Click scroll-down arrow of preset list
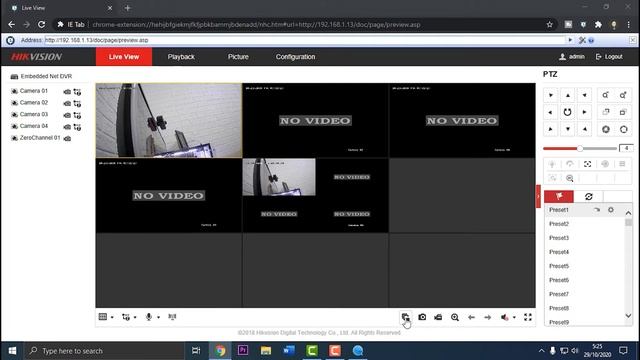This screenshot has width=640, height=360. (x=628, y=316)
